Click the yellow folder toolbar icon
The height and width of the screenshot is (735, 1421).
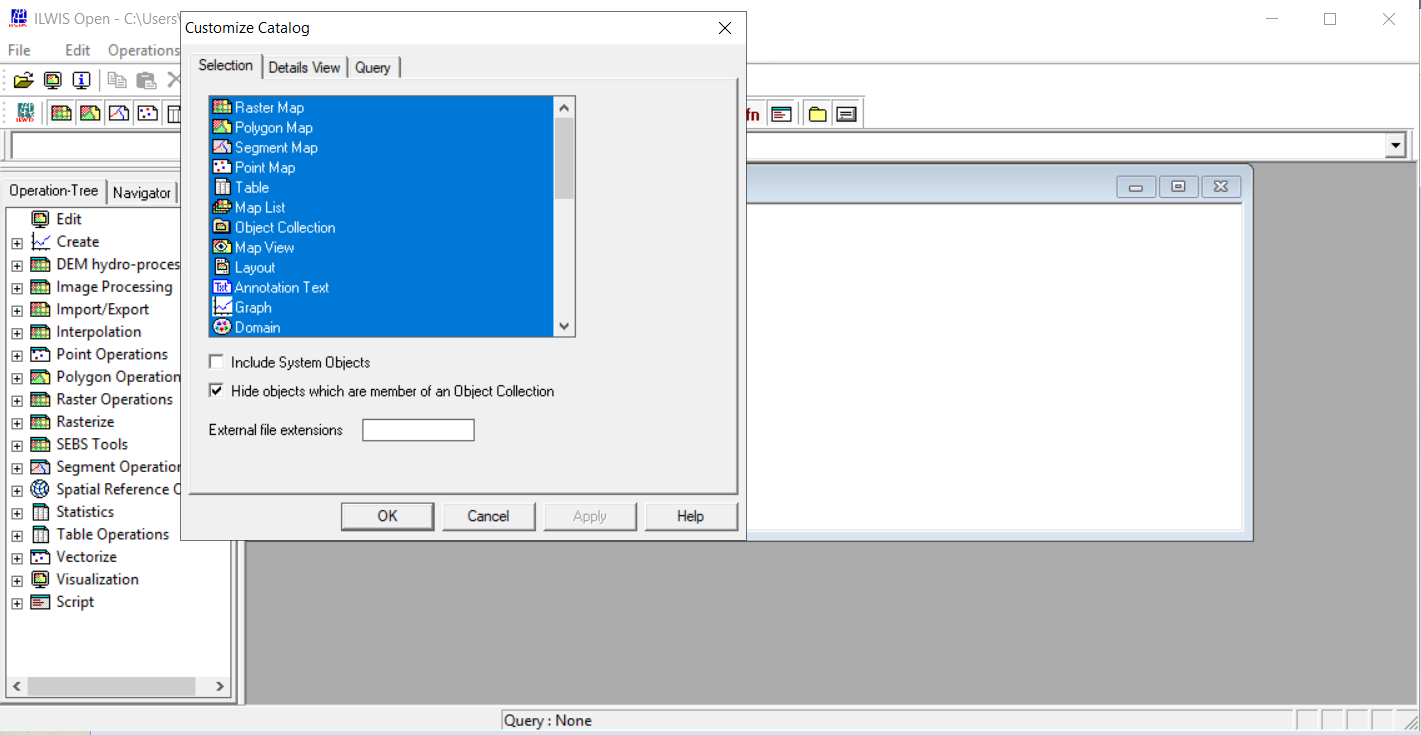pyautogui.click(x=817, y=114)
